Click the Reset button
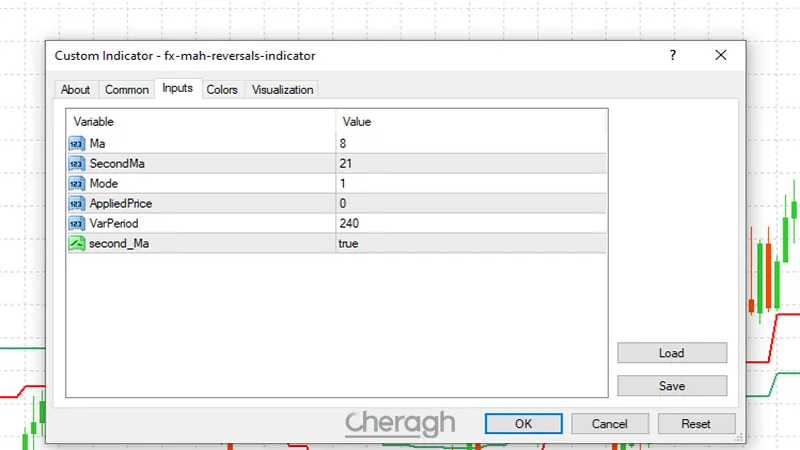 point(696,423)
